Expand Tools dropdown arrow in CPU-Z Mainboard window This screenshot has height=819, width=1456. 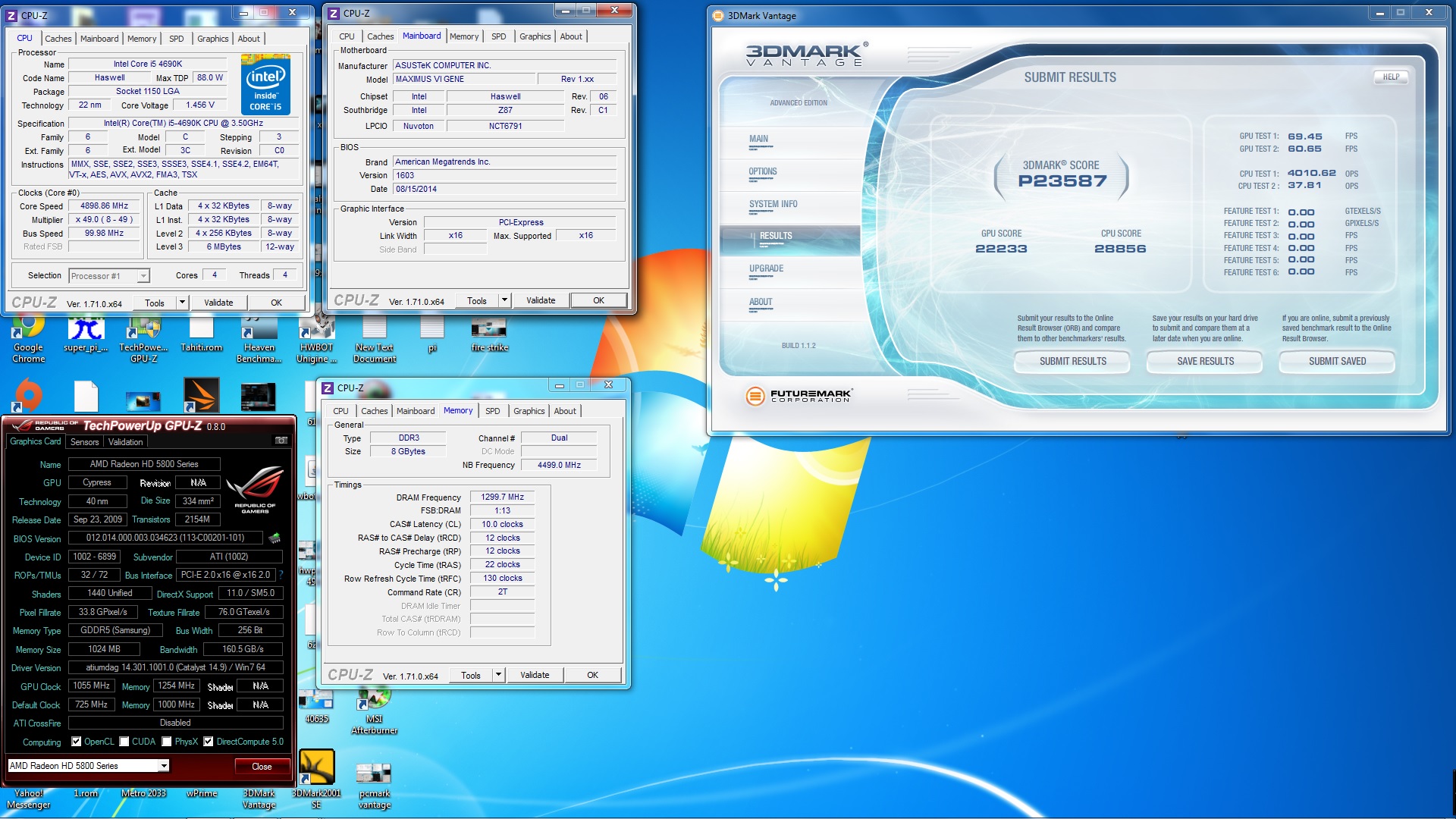[x=504, y=300]
